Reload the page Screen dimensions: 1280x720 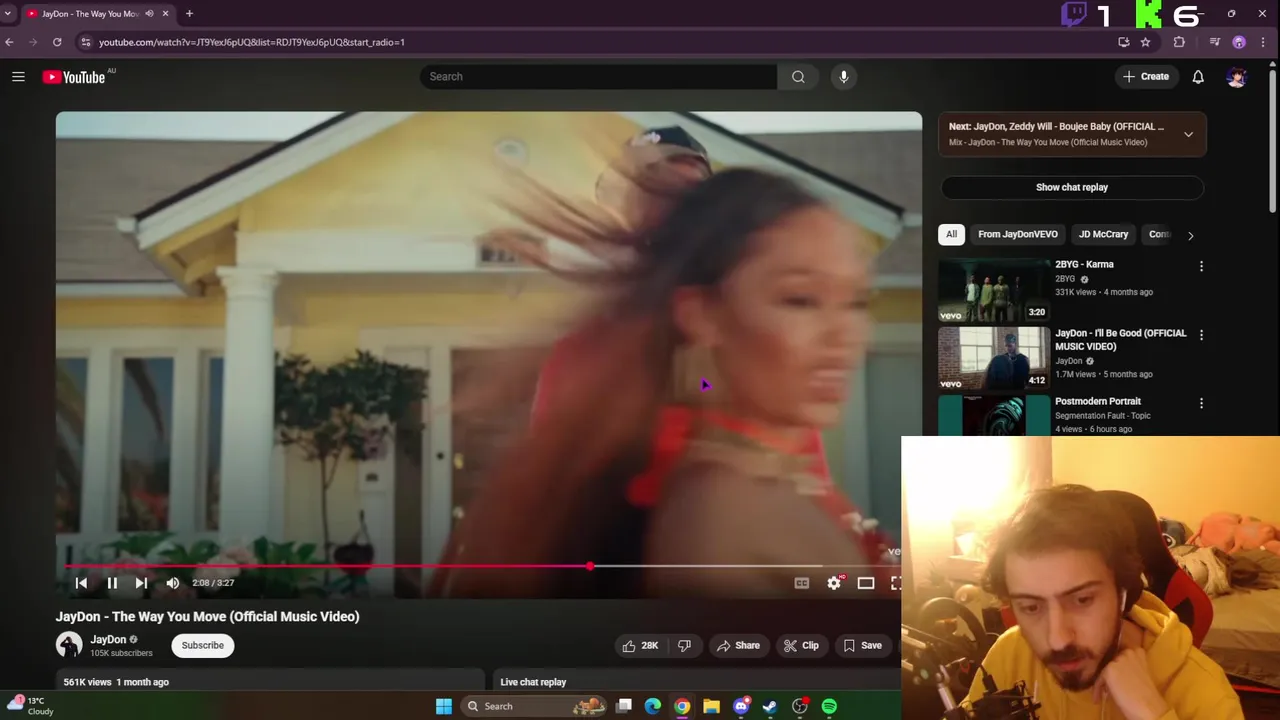point(57,42)
